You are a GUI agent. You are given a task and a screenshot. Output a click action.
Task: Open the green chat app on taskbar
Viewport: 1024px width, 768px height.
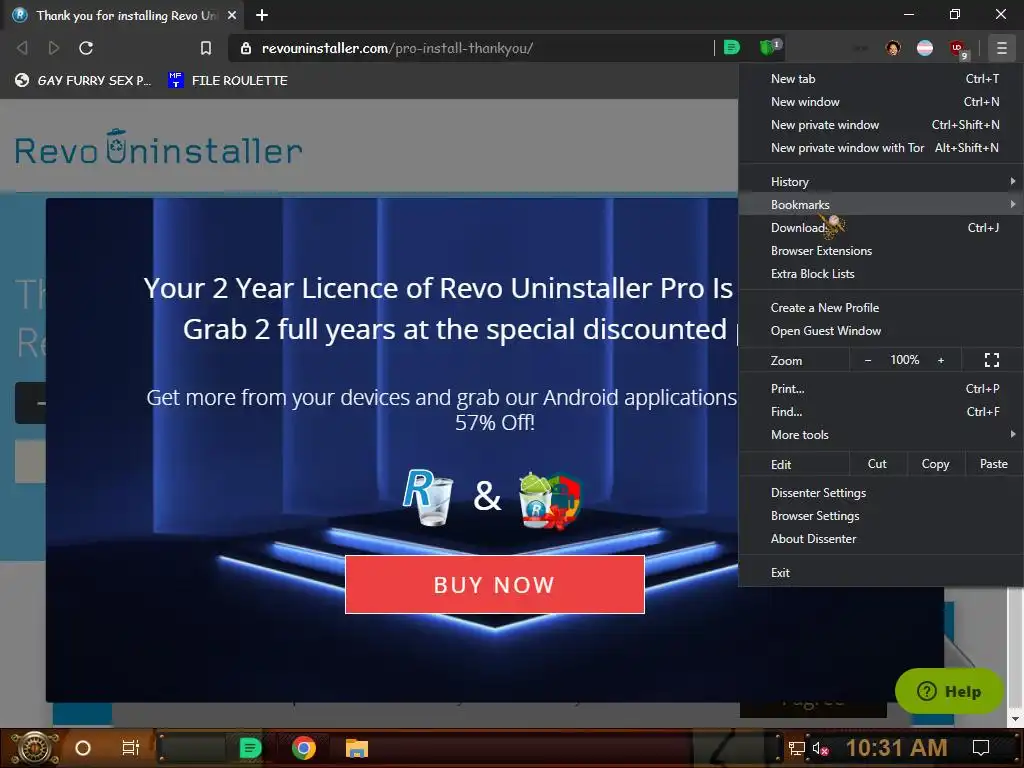pyautogui.click(x=250, y=748)
